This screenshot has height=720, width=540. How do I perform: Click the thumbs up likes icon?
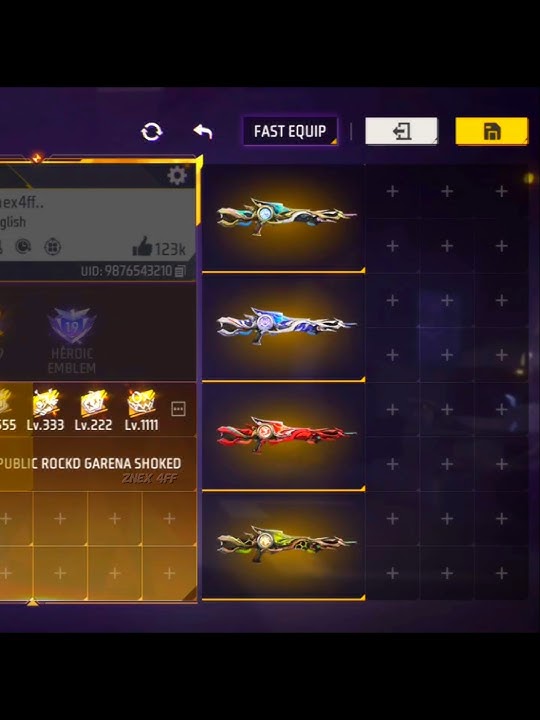142,247
